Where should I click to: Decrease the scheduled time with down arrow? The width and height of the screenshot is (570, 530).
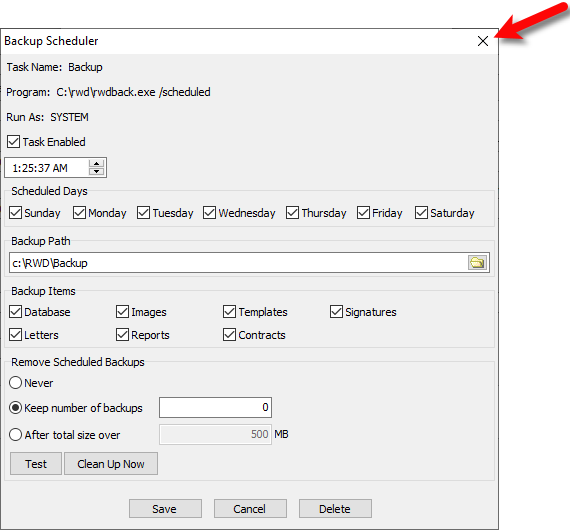96,172
